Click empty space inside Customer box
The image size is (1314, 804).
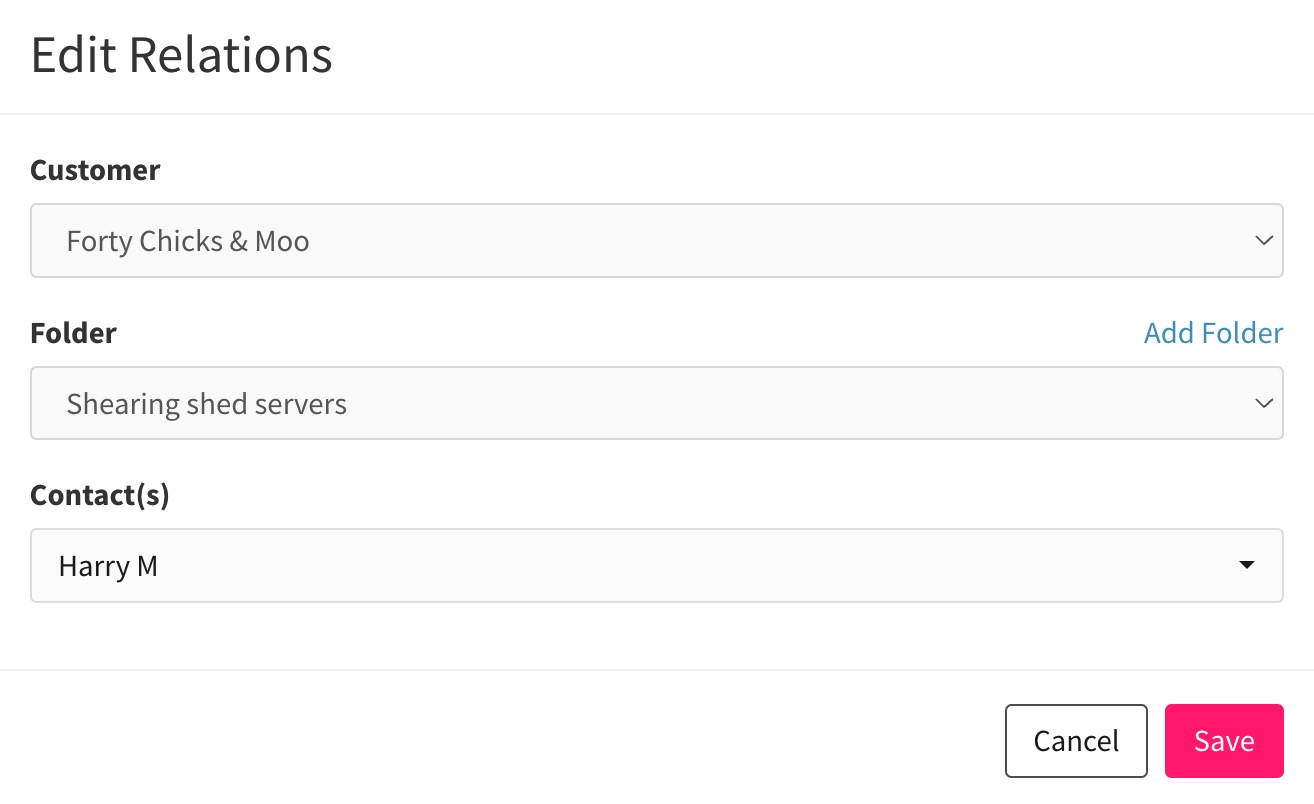(x=780, y=241)
